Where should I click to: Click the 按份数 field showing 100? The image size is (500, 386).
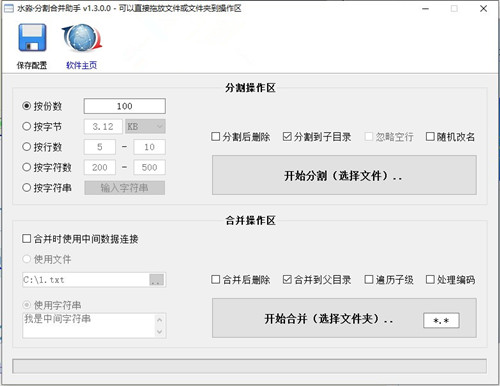click(x=125, y=106)
